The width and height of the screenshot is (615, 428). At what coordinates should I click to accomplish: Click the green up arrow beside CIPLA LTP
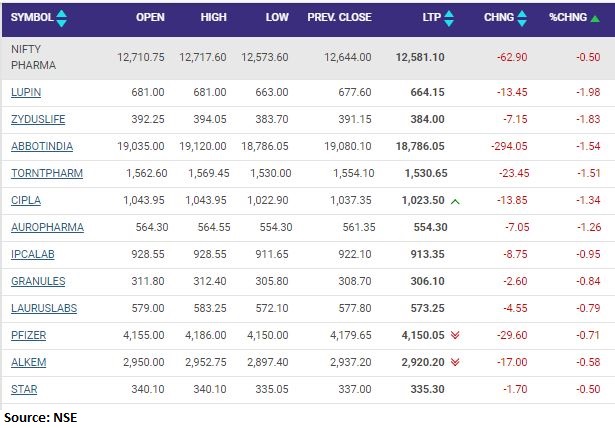click(x=456, y=201)
